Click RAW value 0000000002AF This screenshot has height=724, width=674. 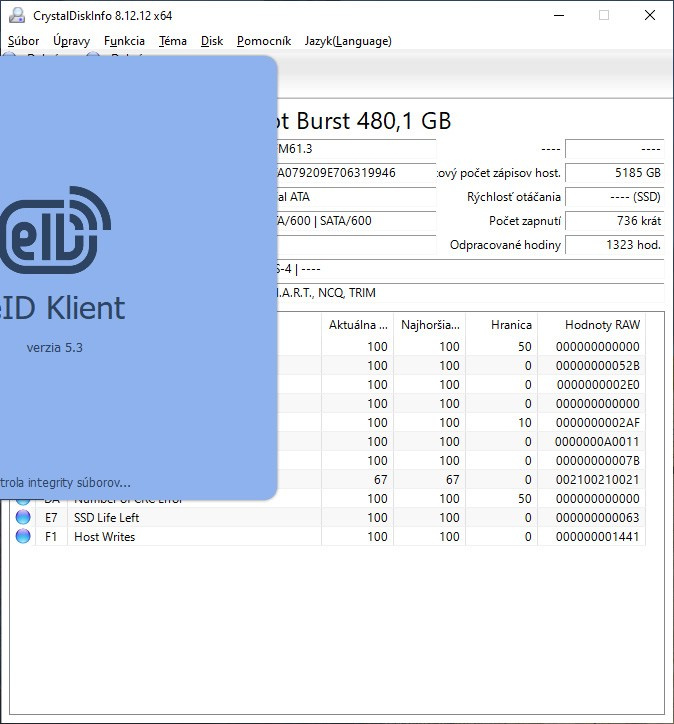click(598, 422)
